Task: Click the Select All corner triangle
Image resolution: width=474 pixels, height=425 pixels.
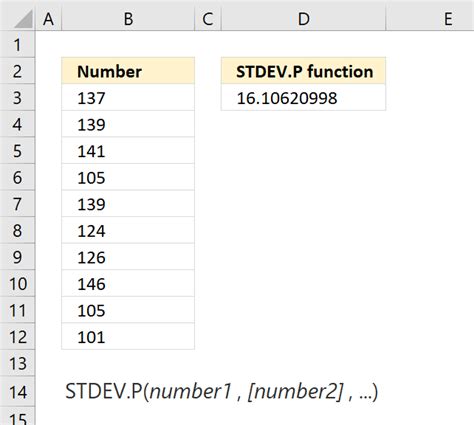Action: [x=23, y=19]
